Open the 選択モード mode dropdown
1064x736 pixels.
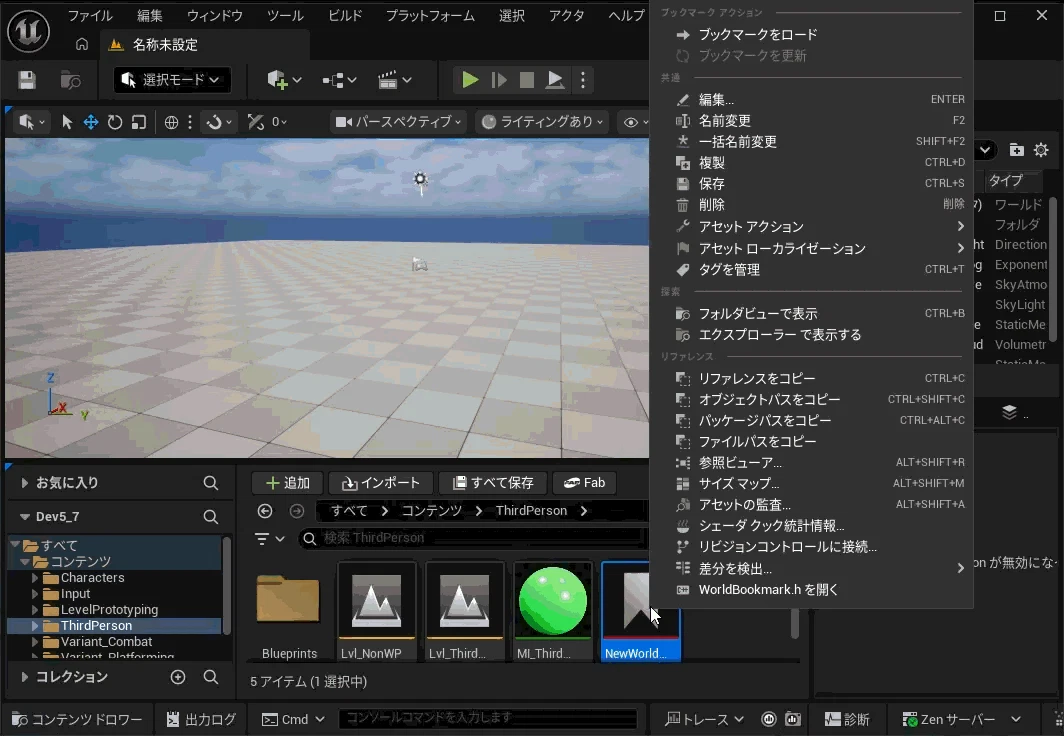(172, 80)
